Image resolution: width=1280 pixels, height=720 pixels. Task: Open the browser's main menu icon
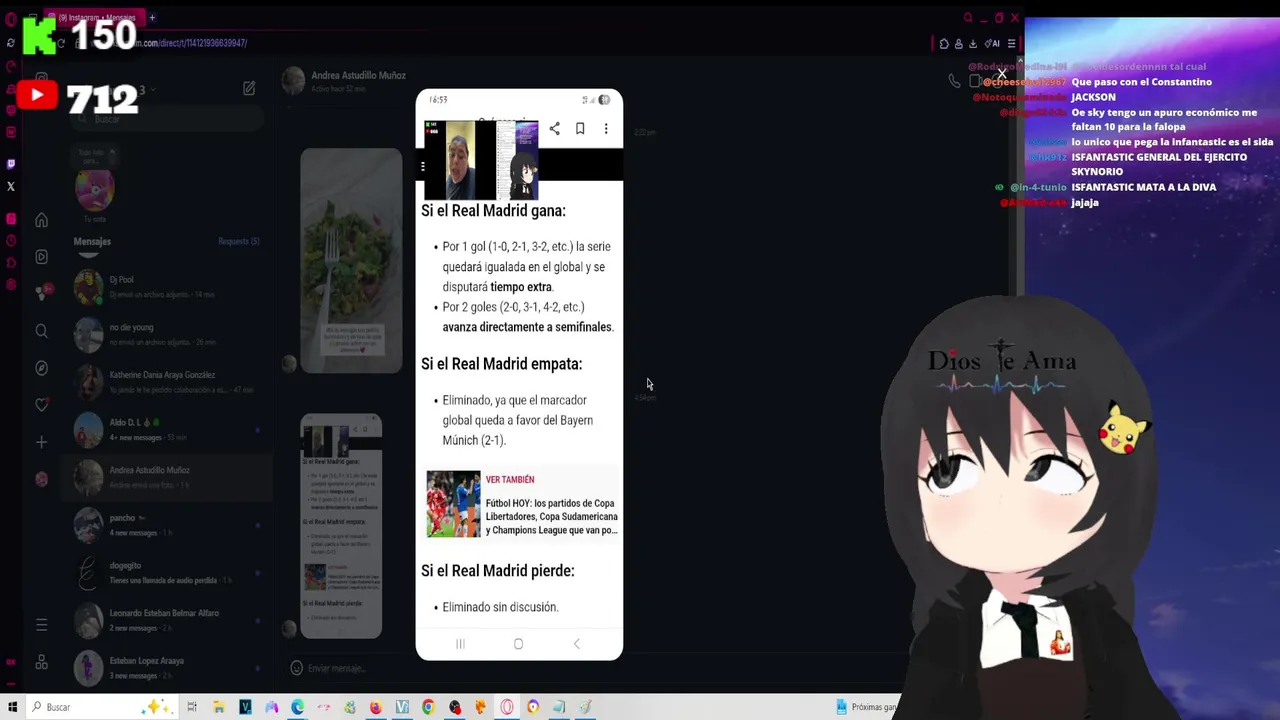point(1011,43)
